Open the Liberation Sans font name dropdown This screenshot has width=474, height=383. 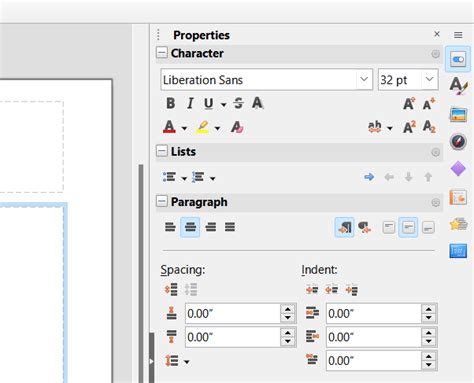[x=364, y=80]
